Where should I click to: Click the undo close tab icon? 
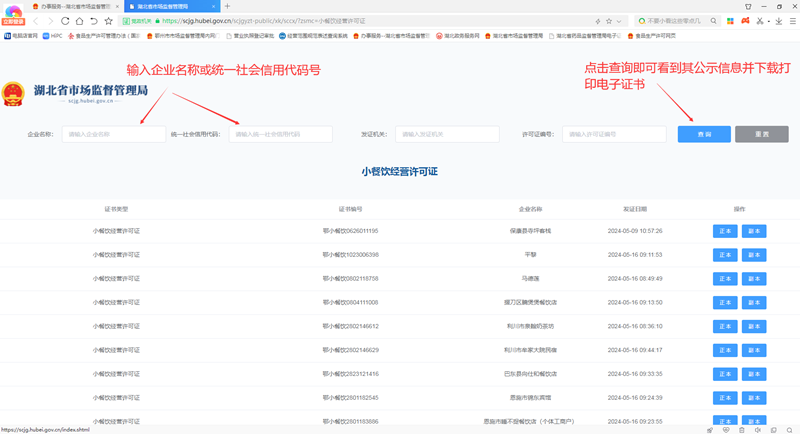[x=94, y=20]
